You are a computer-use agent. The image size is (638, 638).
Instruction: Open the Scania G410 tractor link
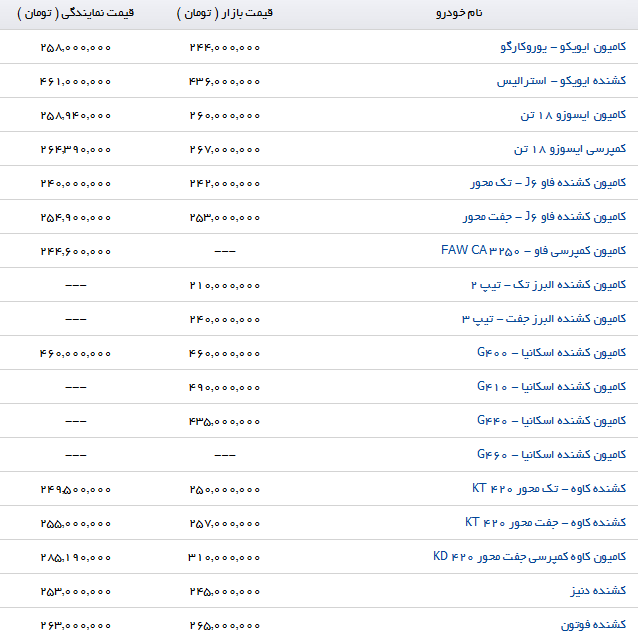tap(551, 387)
